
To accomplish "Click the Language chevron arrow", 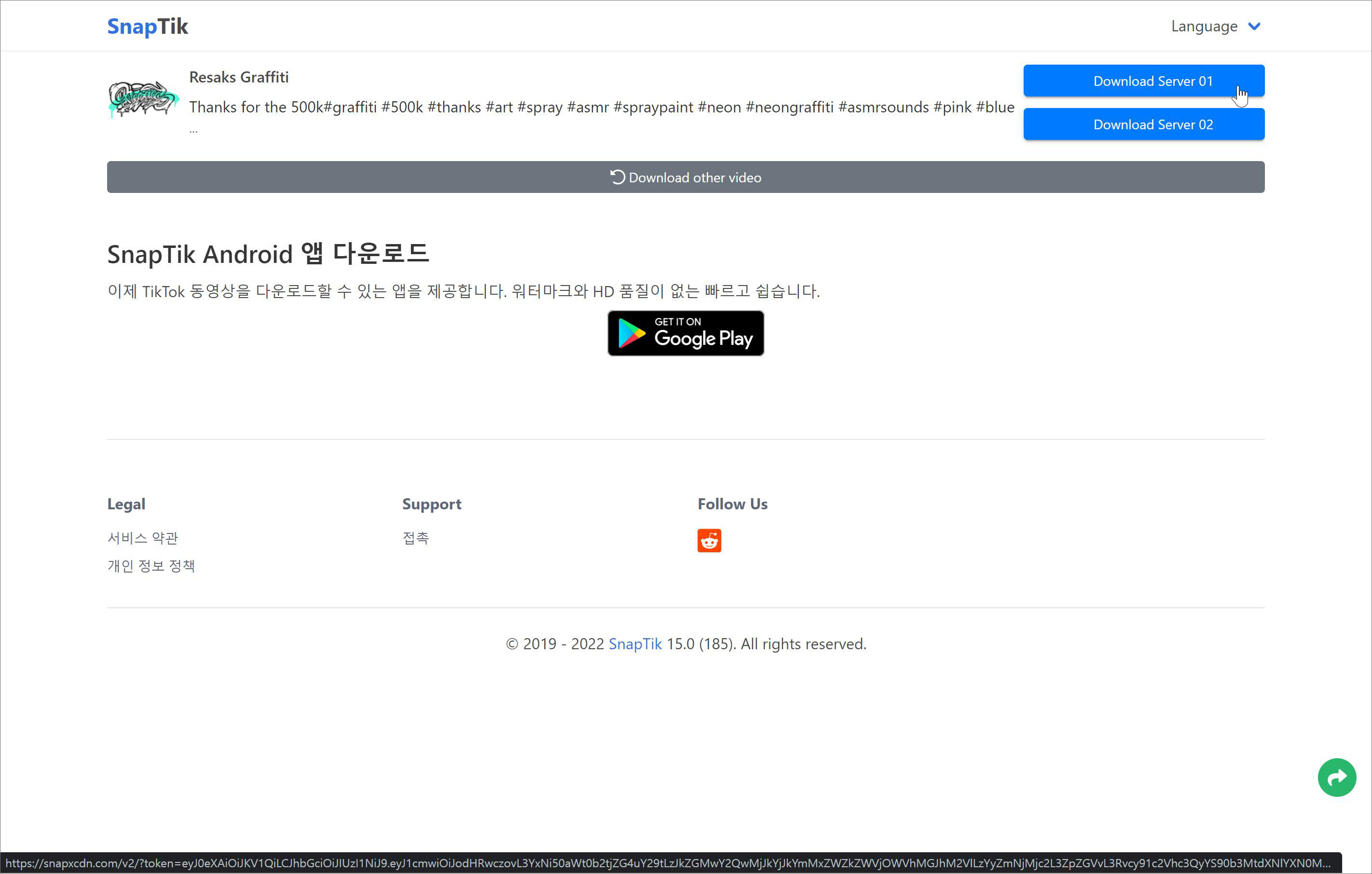I will point(1254,26).
